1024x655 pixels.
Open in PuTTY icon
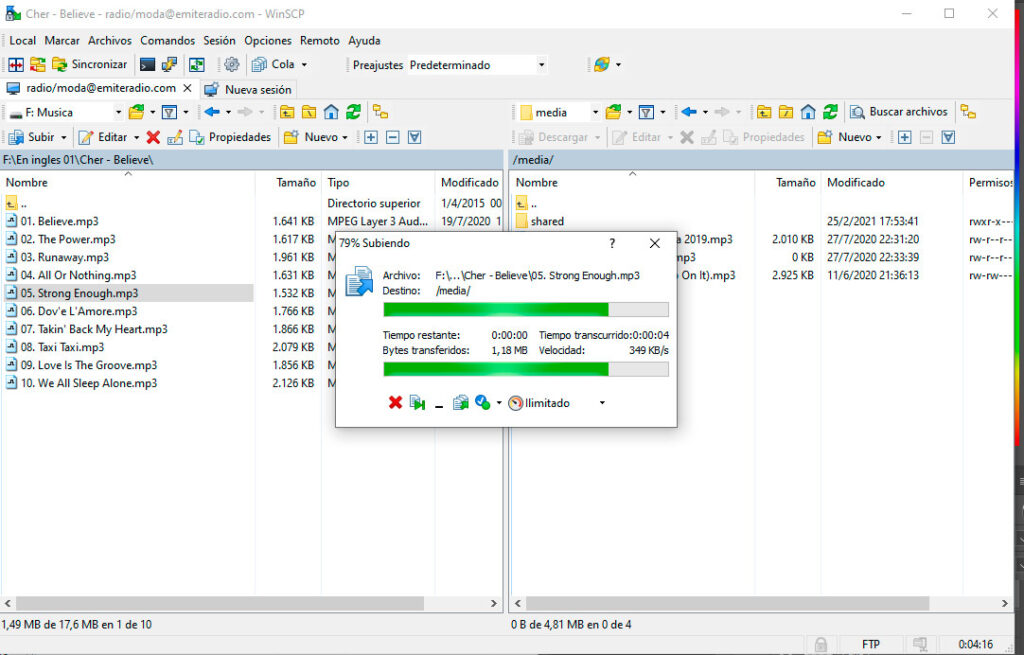[169, 65]
